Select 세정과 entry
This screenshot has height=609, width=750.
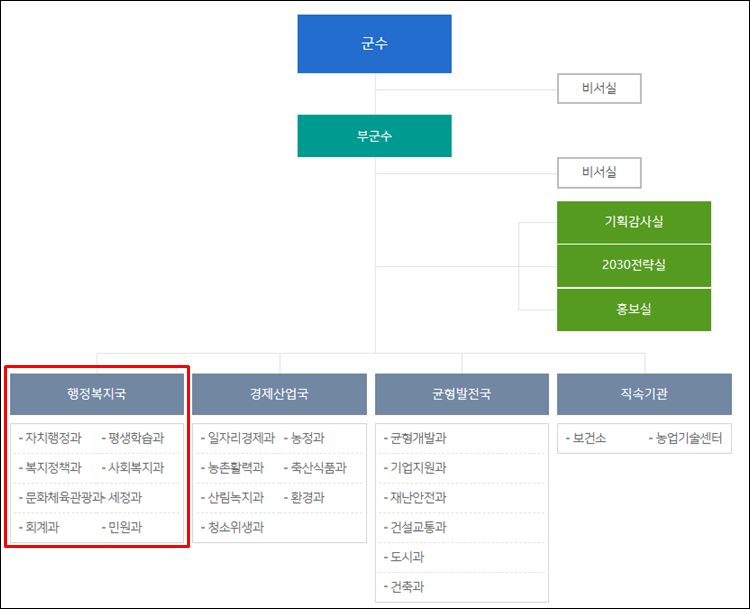pyautogui.click(x=125, y=498)
